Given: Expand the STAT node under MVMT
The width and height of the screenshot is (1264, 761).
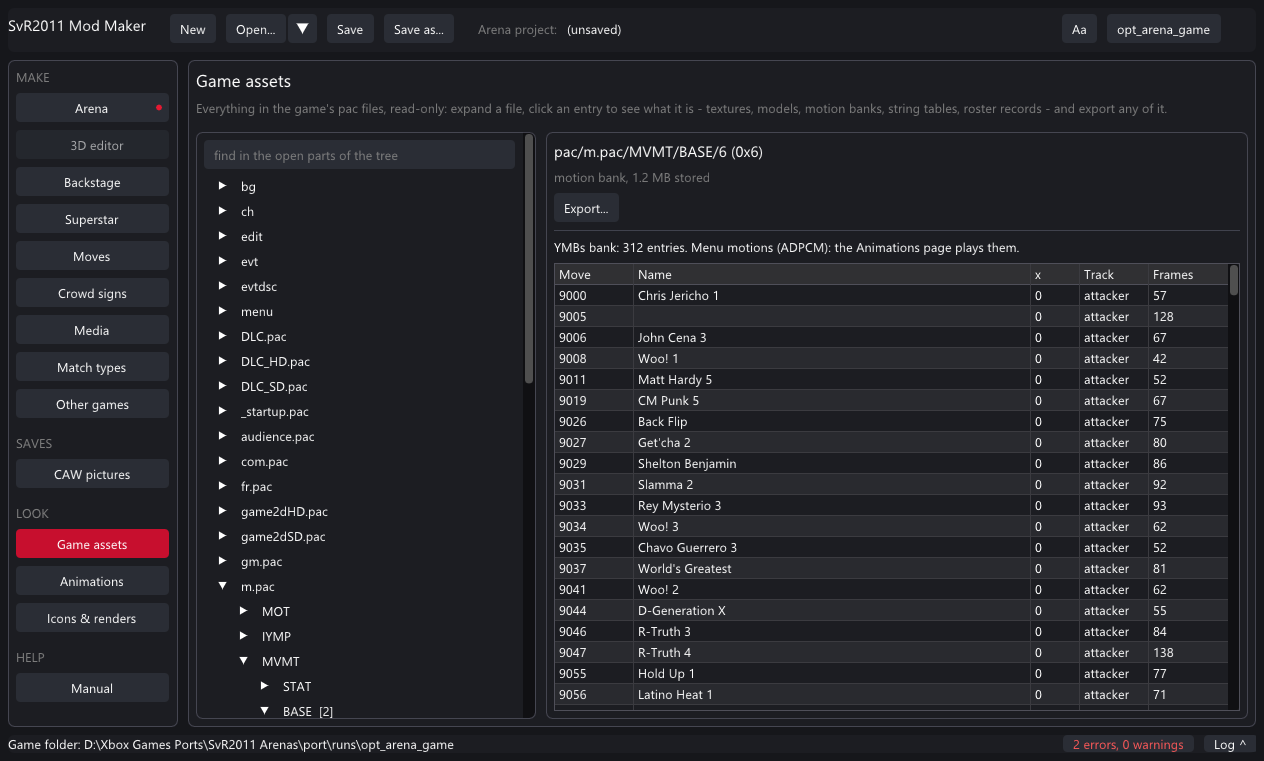Looking at the screenshot, I should (x=265, y=686).
